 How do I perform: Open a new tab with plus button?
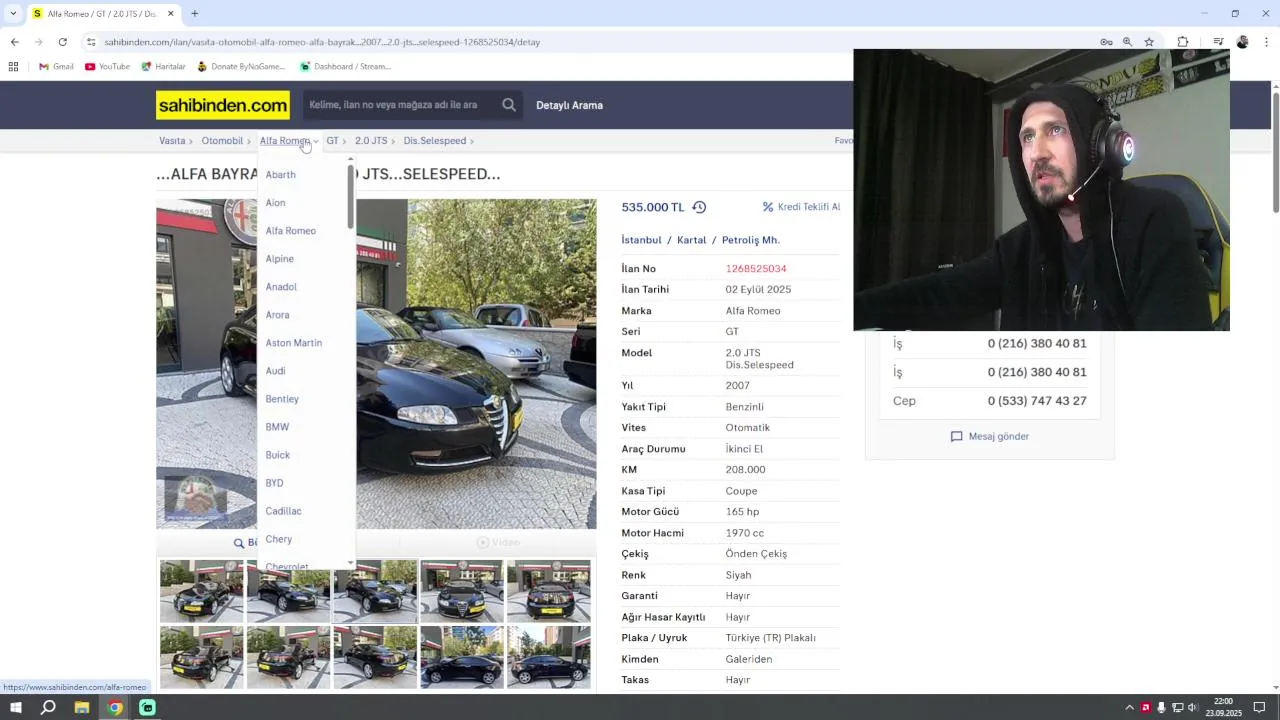coord(195,14)
